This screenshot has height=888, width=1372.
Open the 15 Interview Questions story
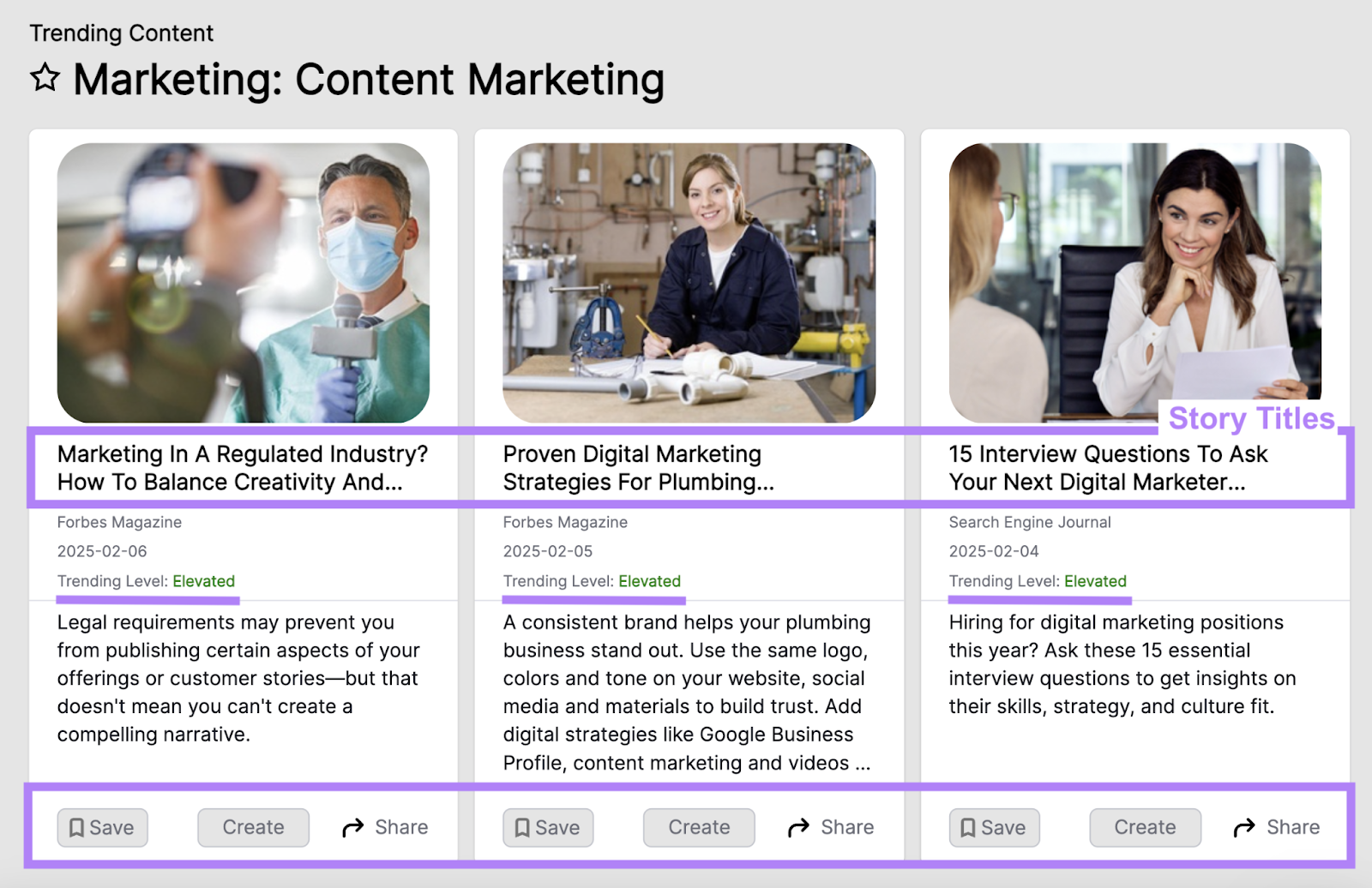pos(1107,467)
